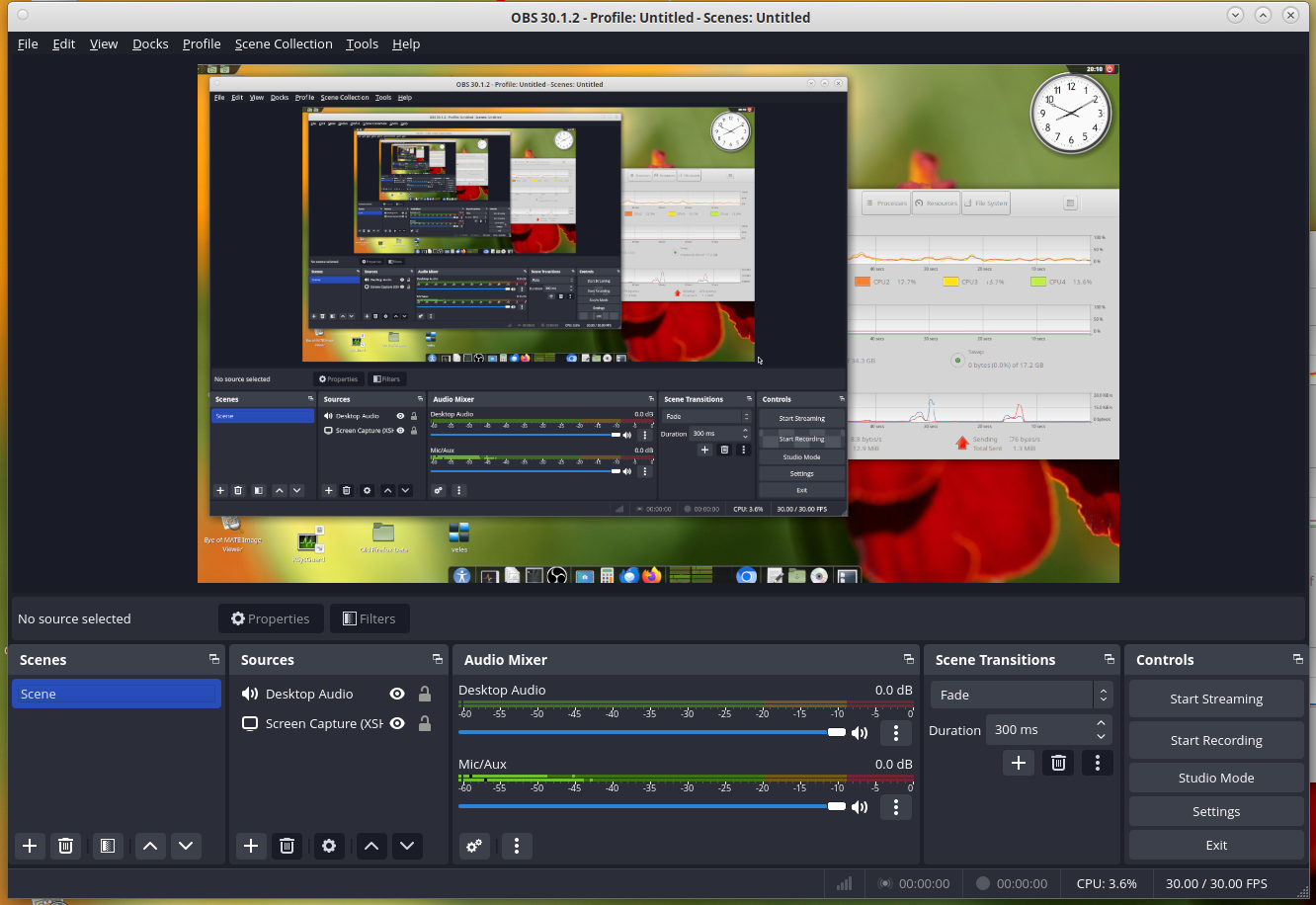Float the Audio Mixer dock icon
Image resolution: width=1316 pixels, height=905 pixels.
point(908,659)
